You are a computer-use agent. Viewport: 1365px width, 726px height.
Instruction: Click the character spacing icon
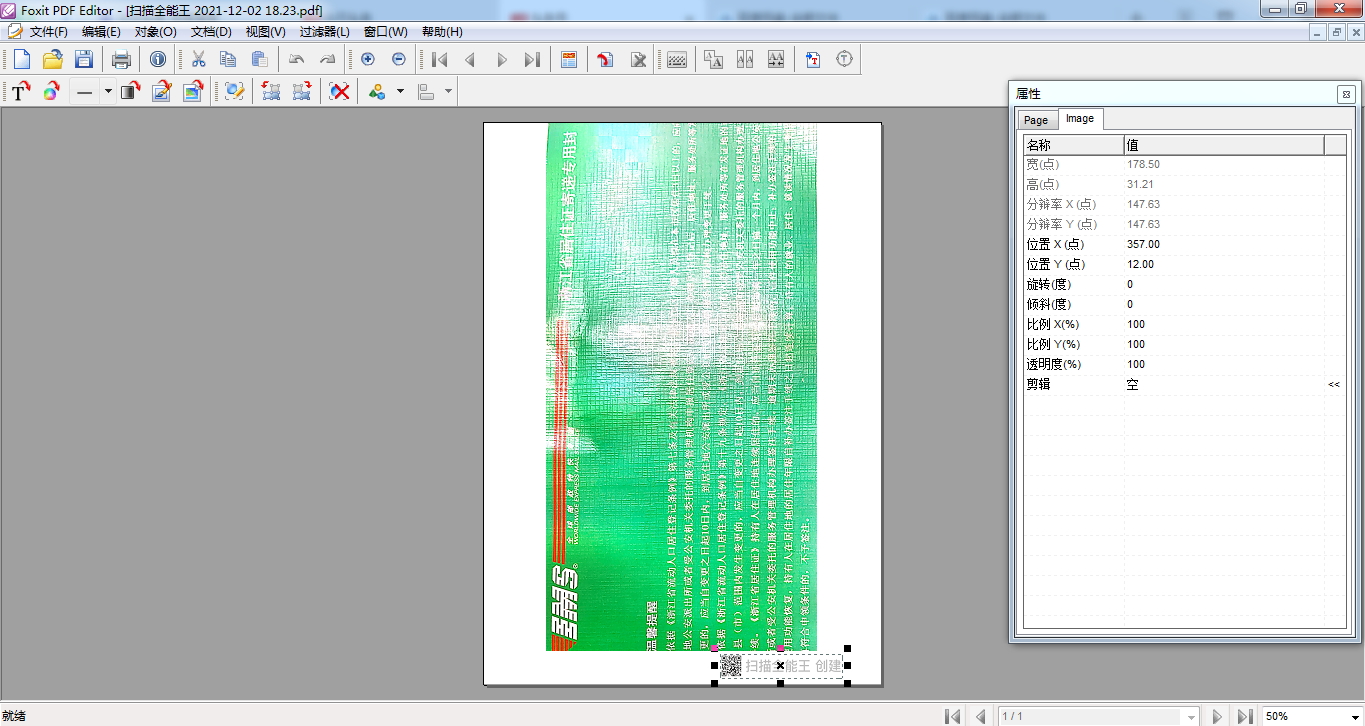click(x=744, y=59)
